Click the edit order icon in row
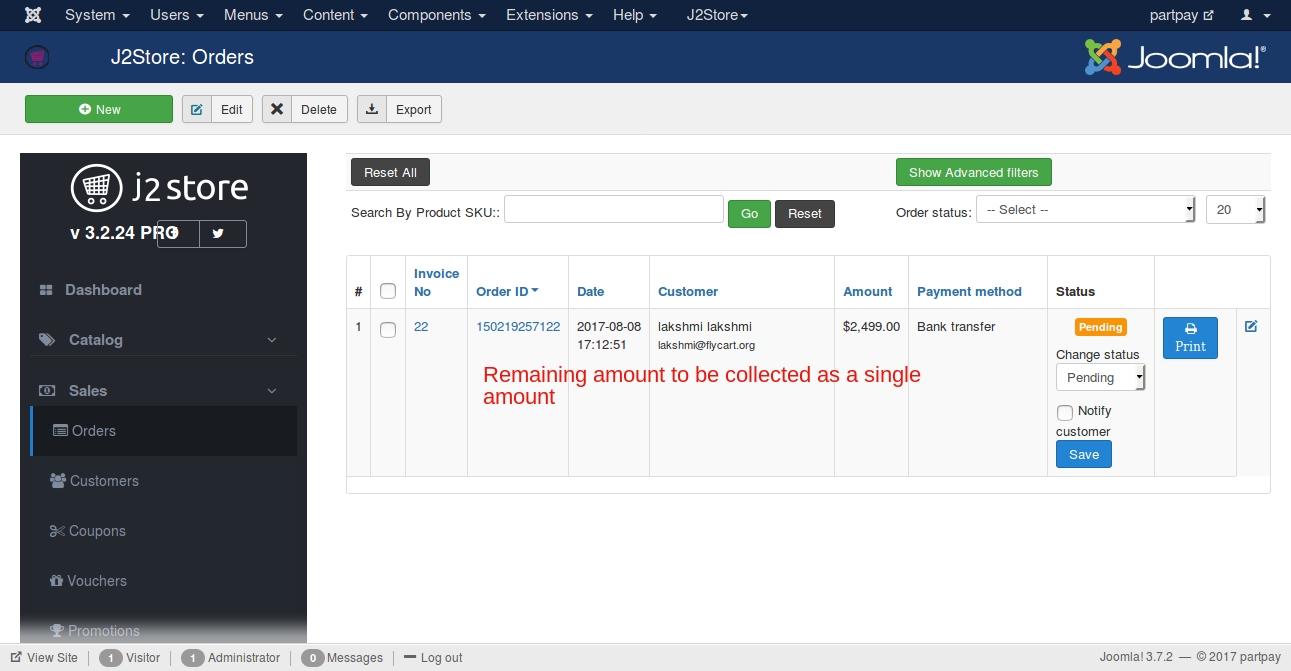Image resolution: width=1291 pixels, height=671 pixels. (x=1251, y=326)
